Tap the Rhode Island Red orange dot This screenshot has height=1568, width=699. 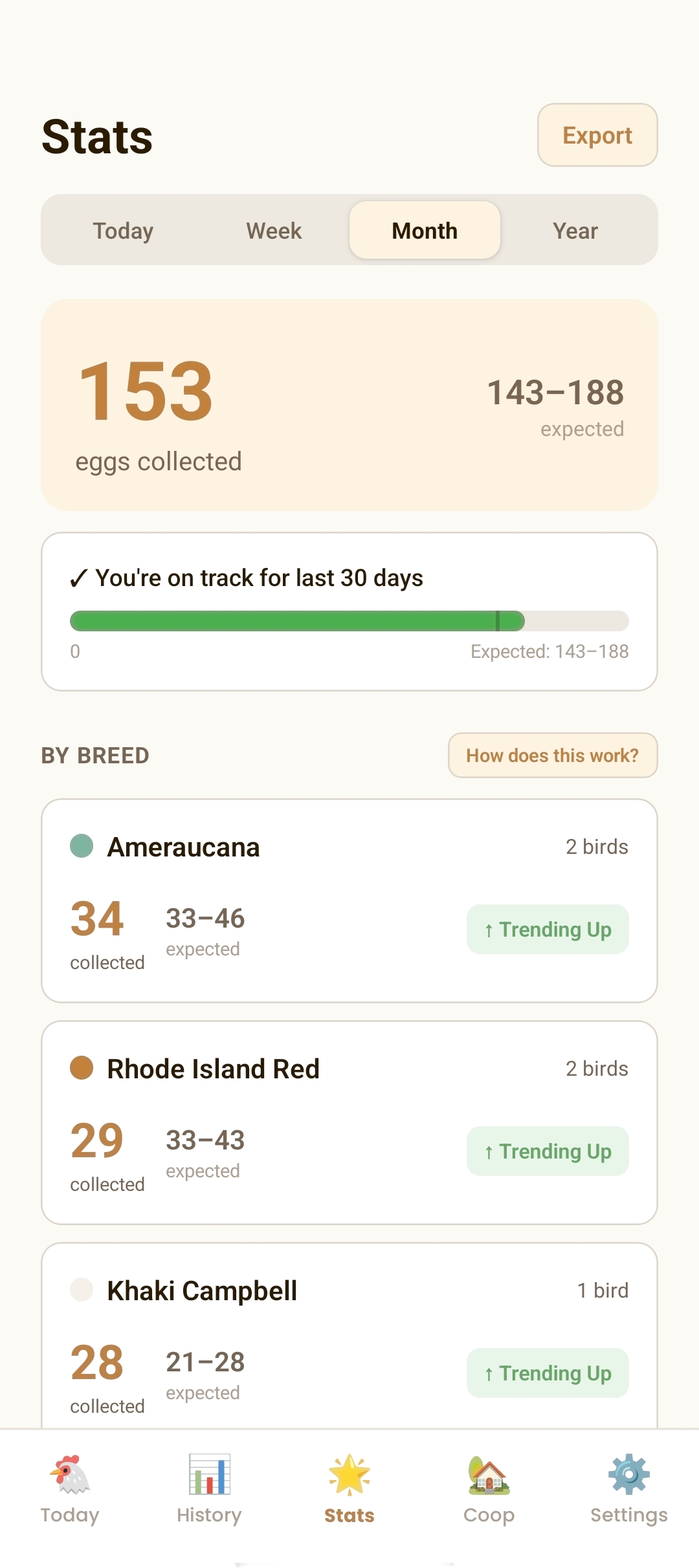[82, 1068]
